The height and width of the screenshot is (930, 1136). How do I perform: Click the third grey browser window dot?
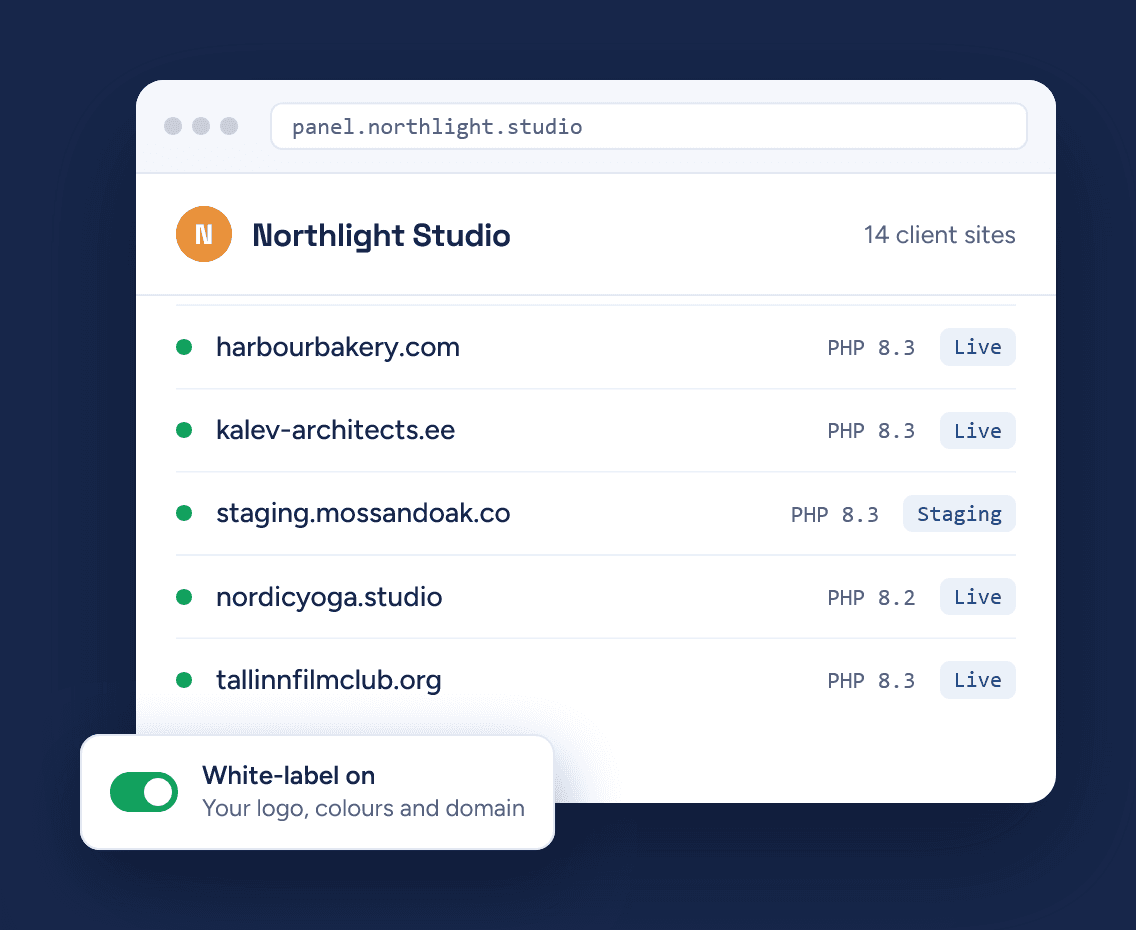229,126
